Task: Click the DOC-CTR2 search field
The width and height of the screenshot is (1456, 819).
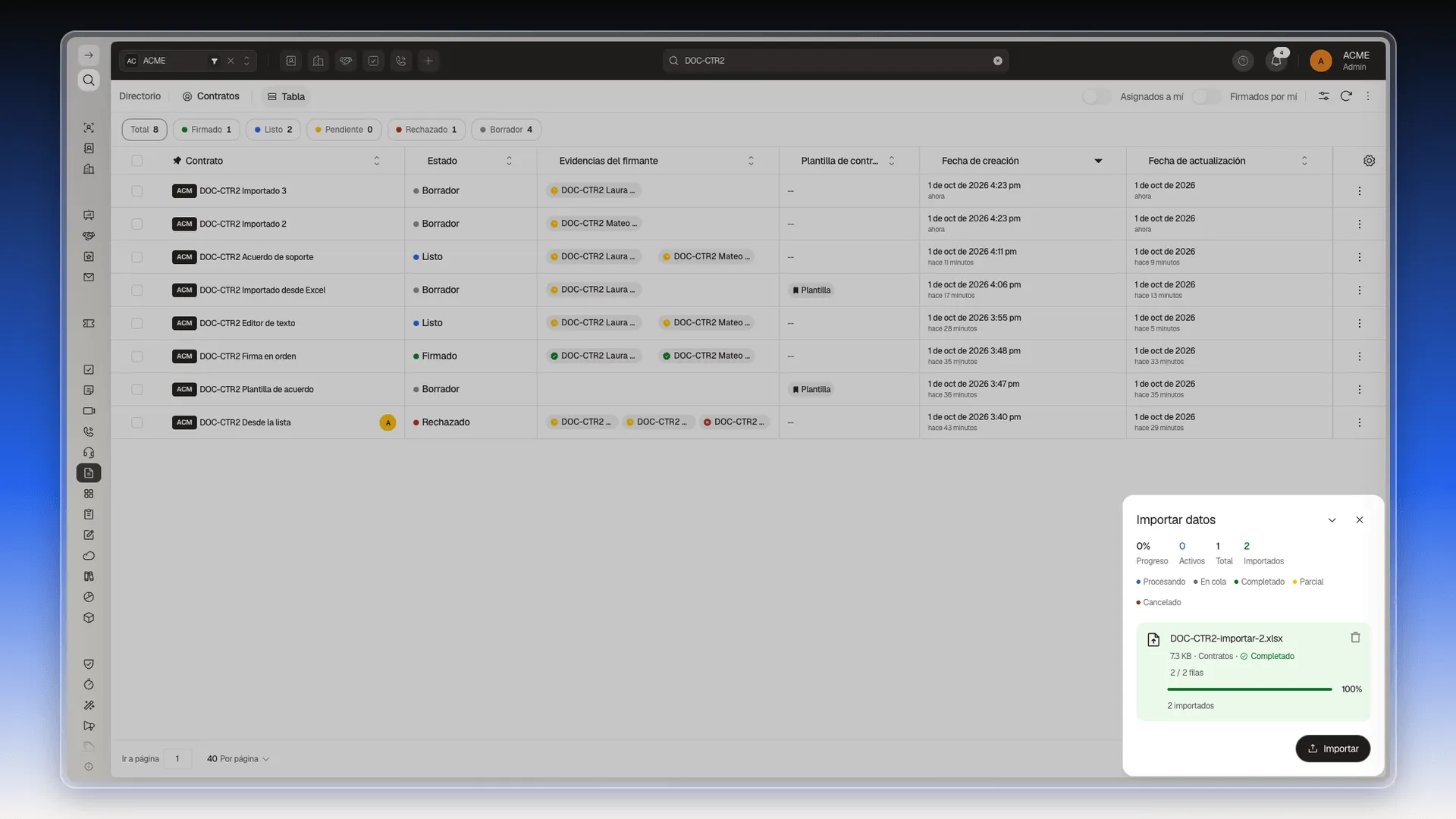Action: point(835,61)
